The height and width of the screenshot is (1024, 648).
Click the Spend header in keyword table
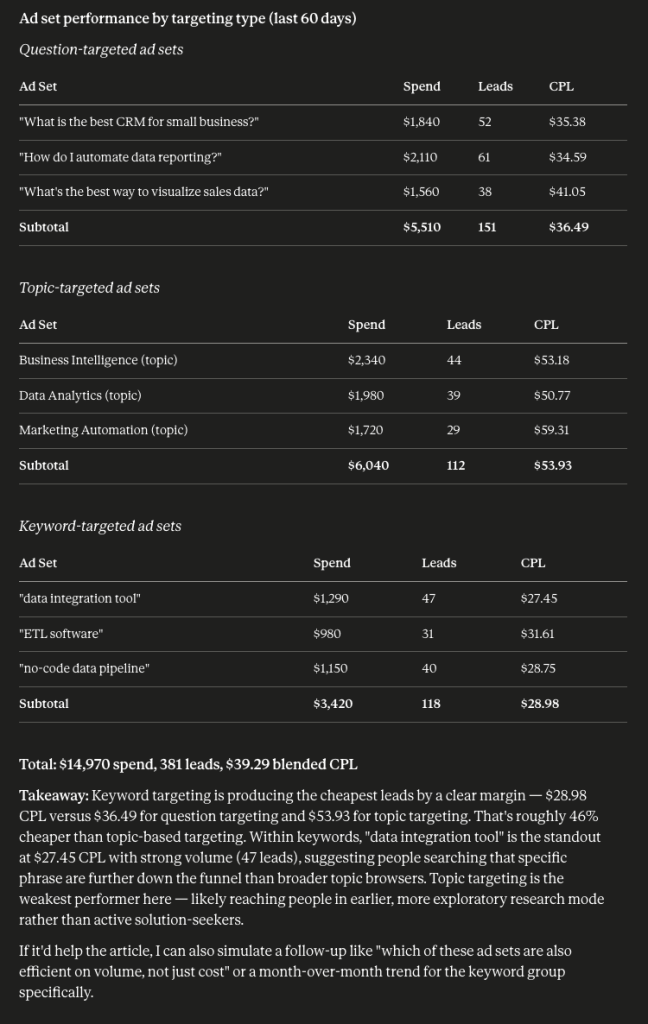coord(332,563)
